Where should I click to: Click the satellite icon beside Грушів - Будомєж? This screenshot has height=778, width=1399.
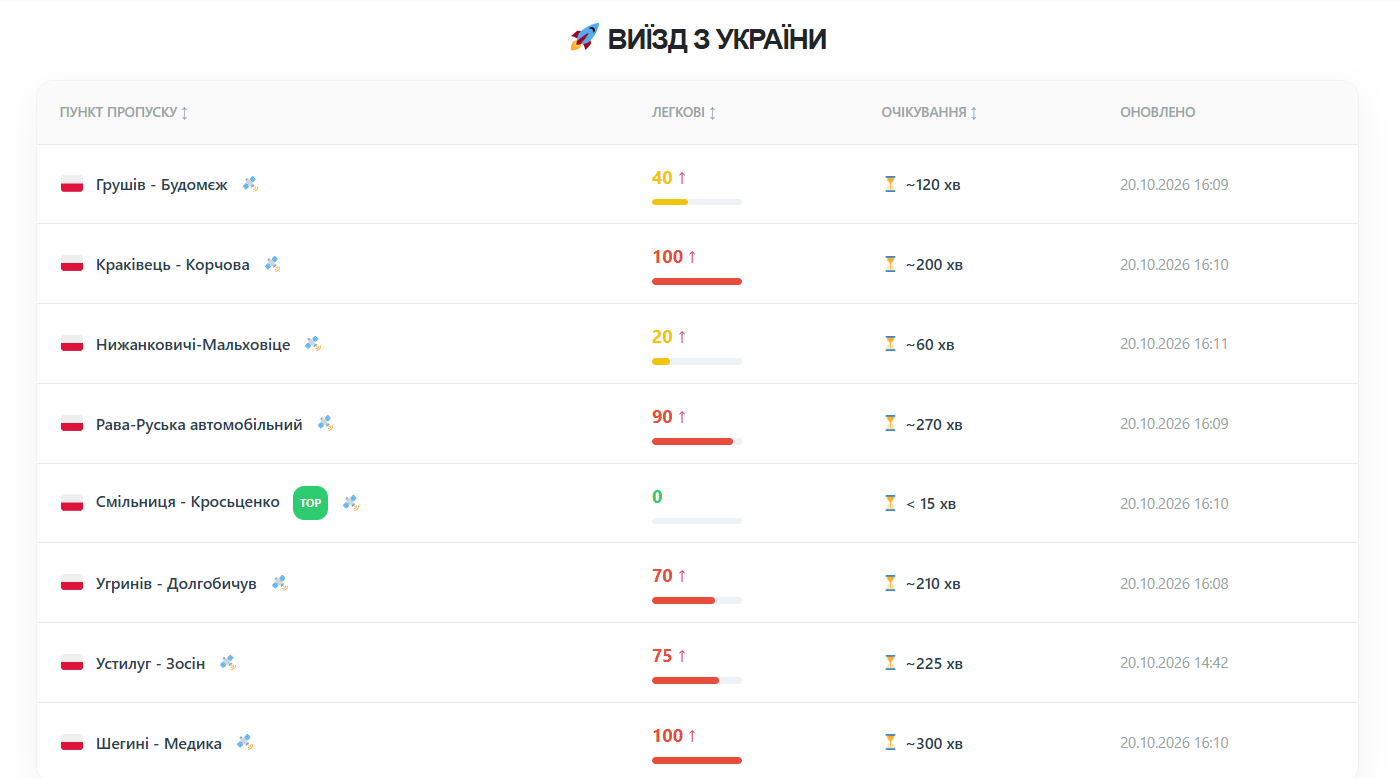pos(250,184)
